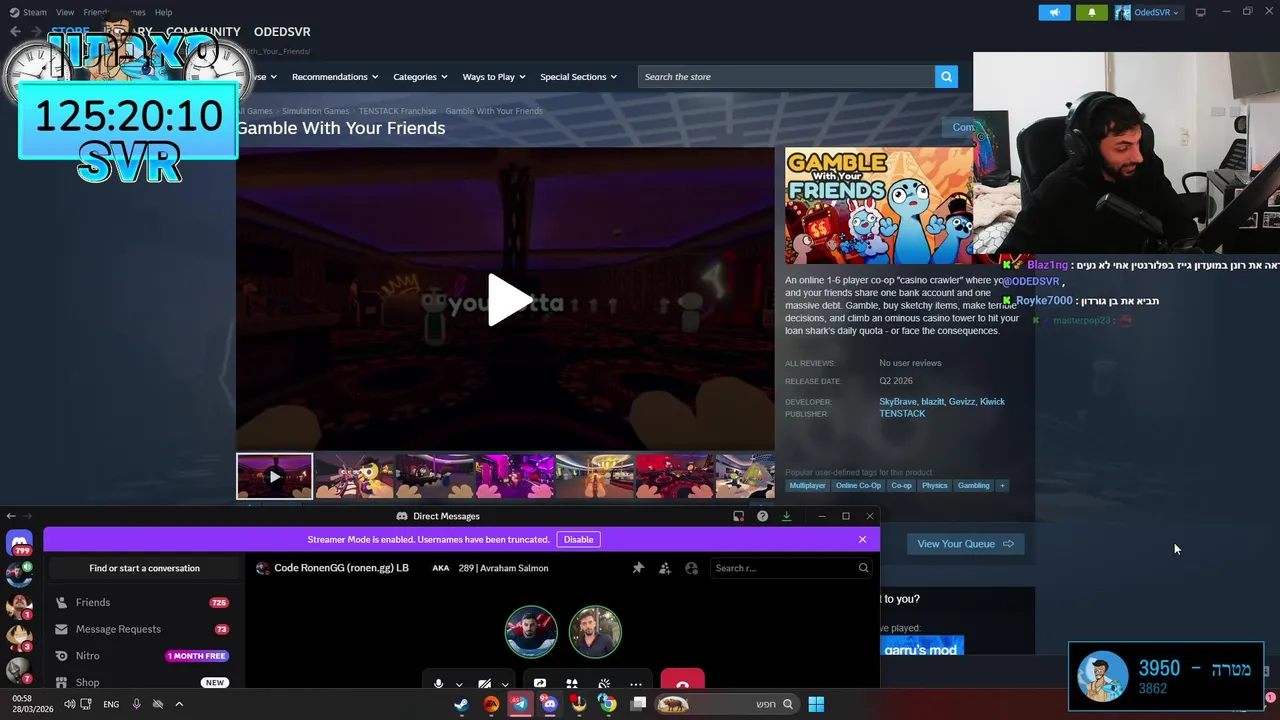
Task: Select fourth pink casino screenshot thumbnail
Action: point(514,476)
